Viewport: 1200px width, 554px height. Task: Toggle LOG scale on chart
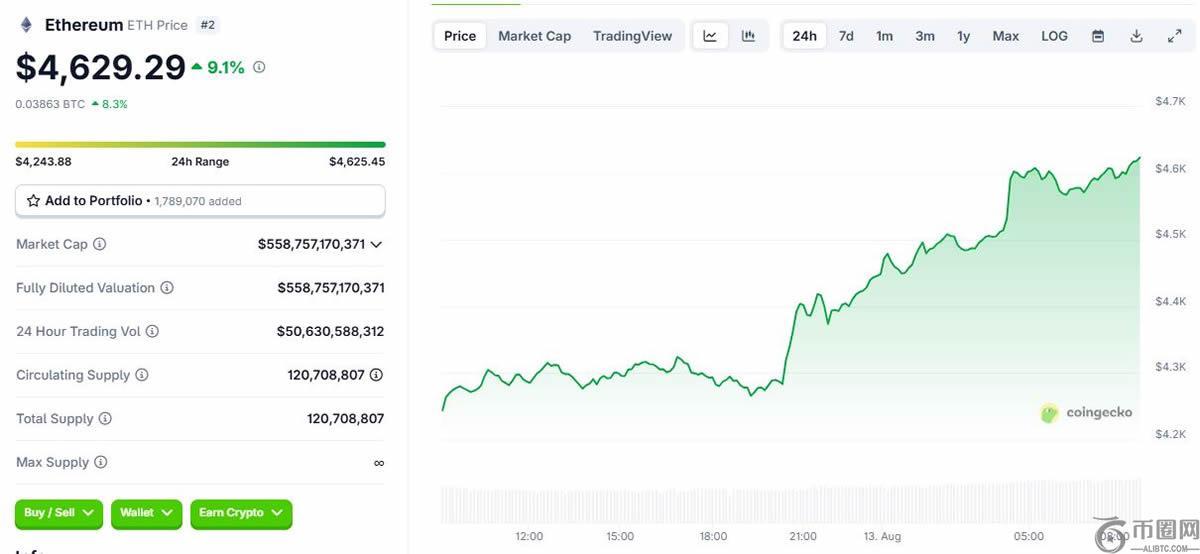[1054, 36]
